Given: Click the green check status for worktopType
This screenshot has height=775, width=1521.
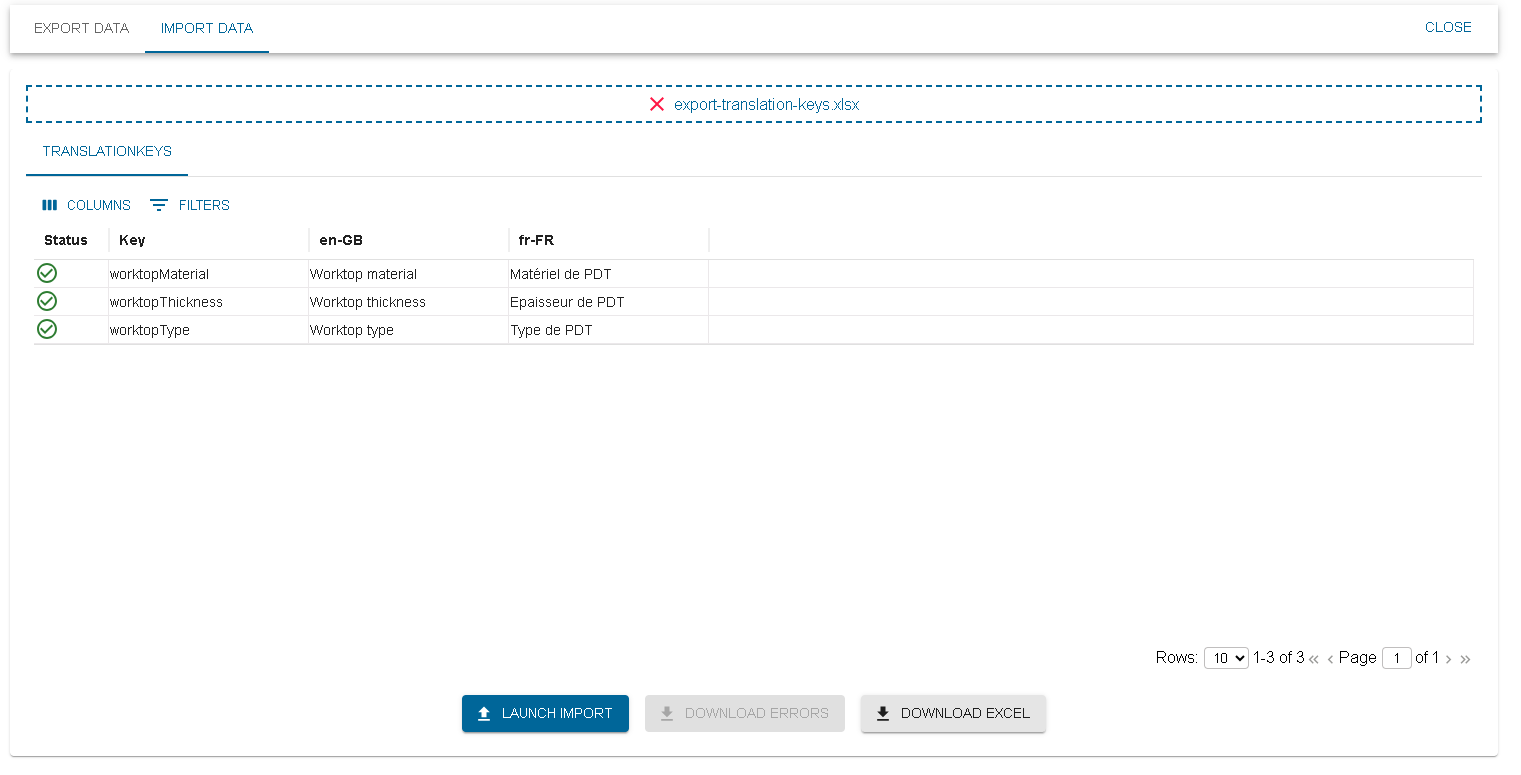Looking at the screenshot, I should [x=47, y=329].
